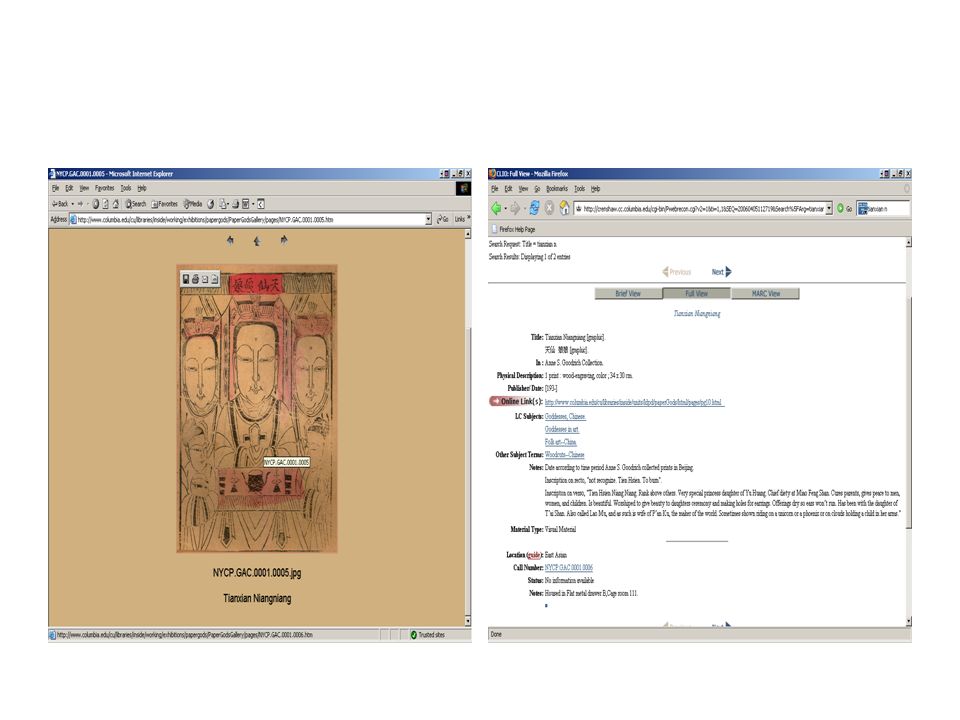Viewport: 960px width, 720px height.
Task: Click the Back button in Internet Explorer
Action: [60, 204]
